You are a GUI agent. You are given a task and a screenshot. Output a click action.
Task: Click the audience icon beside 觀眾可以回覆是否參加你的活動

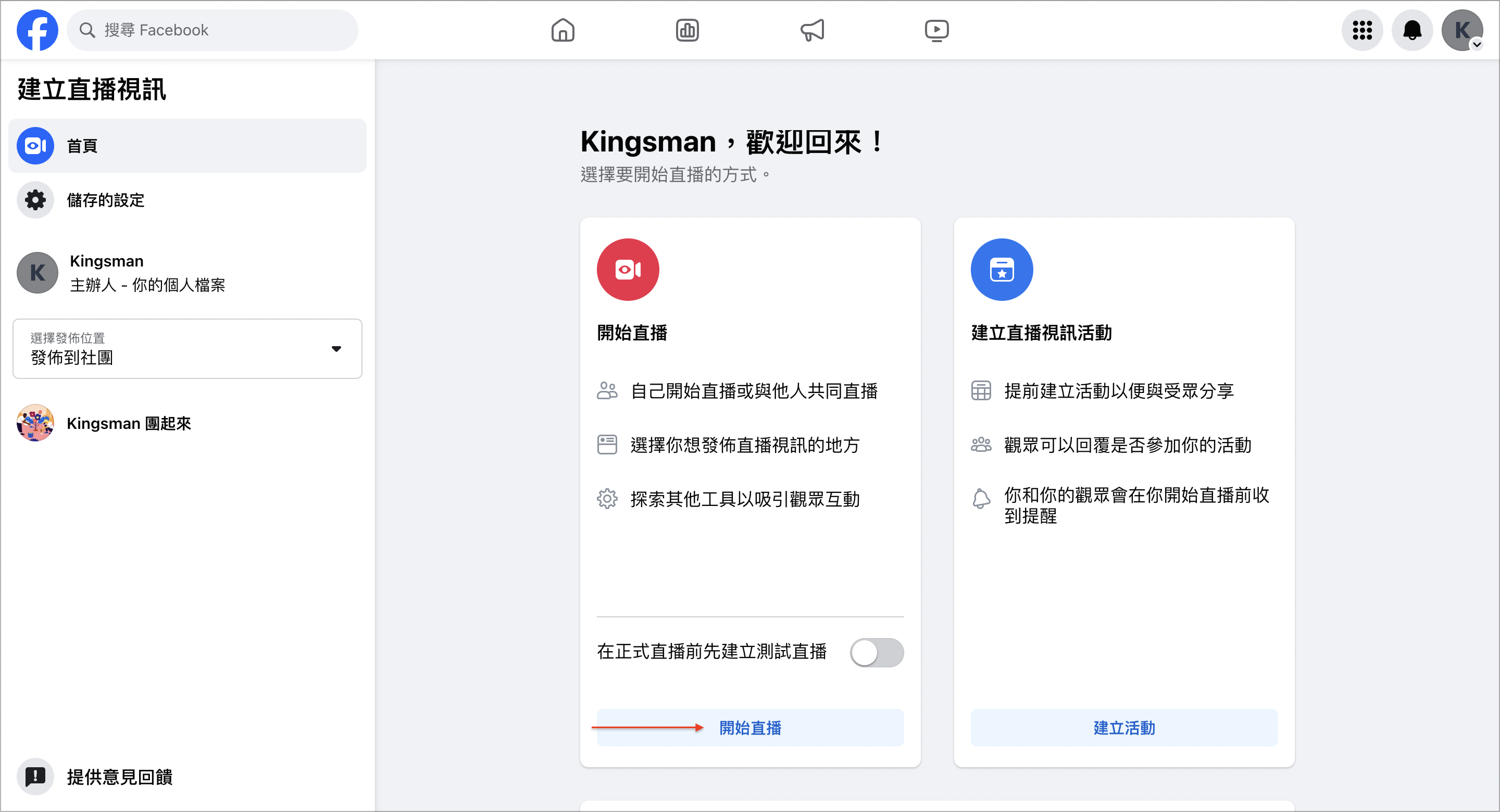[981, 445]
